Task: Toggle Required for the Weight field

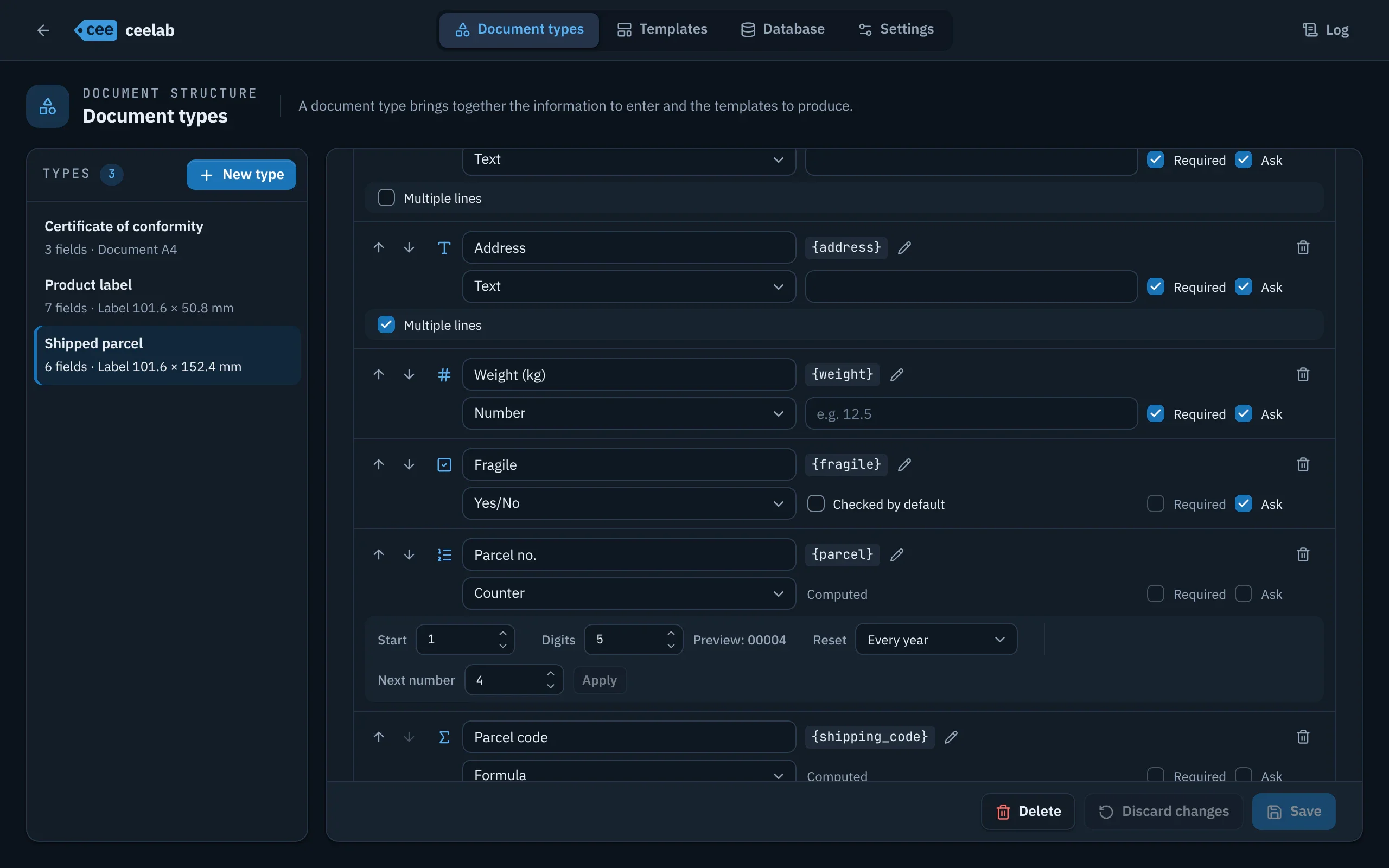Action: point(1155,413)
